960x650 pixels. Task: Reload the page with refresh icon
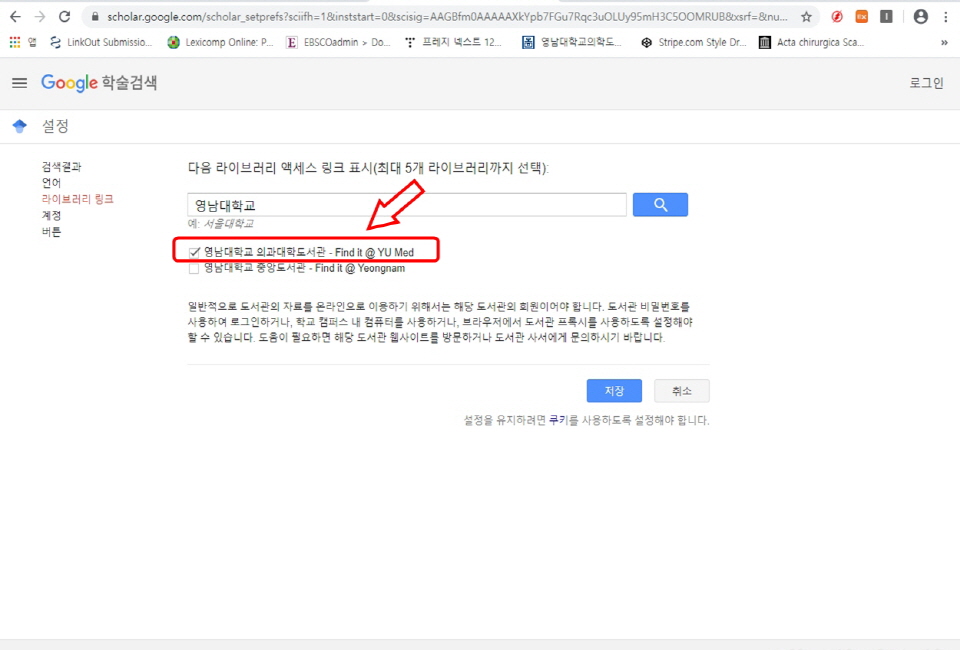coord(65,17)
